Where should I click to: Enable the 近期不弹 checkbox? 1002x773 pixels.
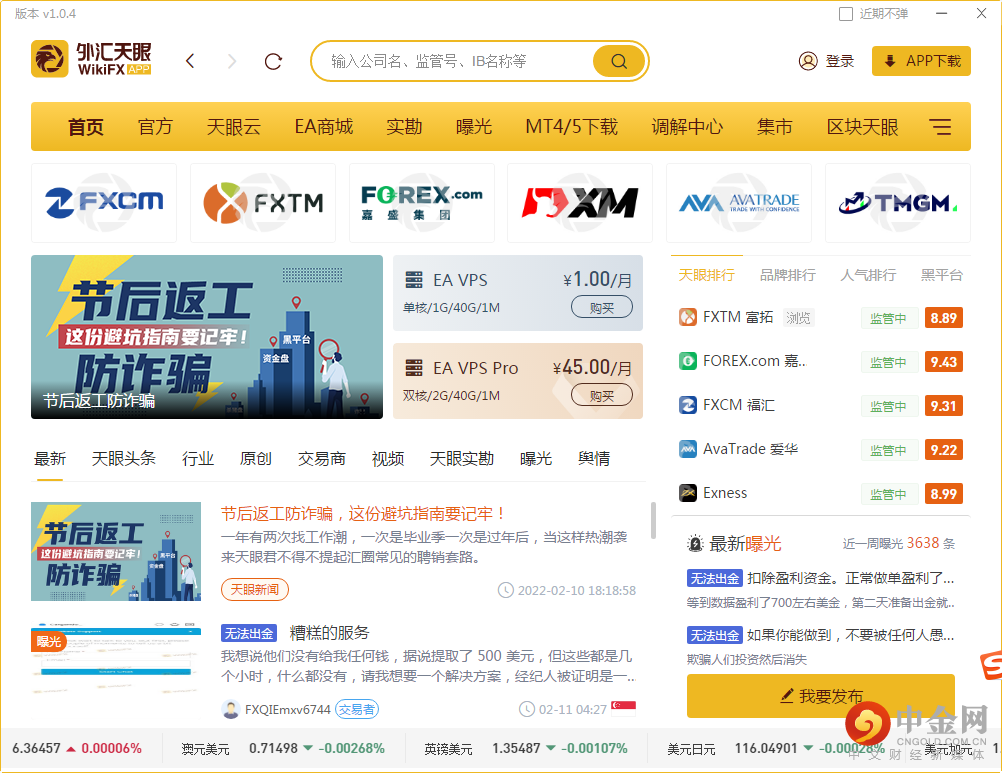point(845,14)
